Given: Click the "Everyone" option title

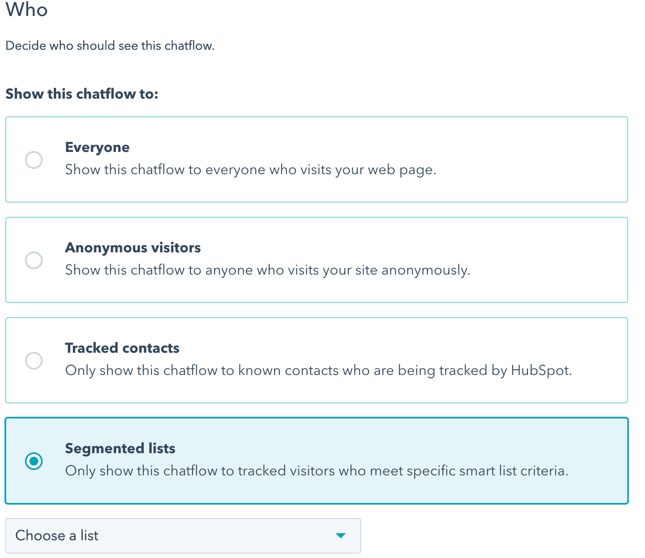Looking at the screenshot, I should [97, 147].
